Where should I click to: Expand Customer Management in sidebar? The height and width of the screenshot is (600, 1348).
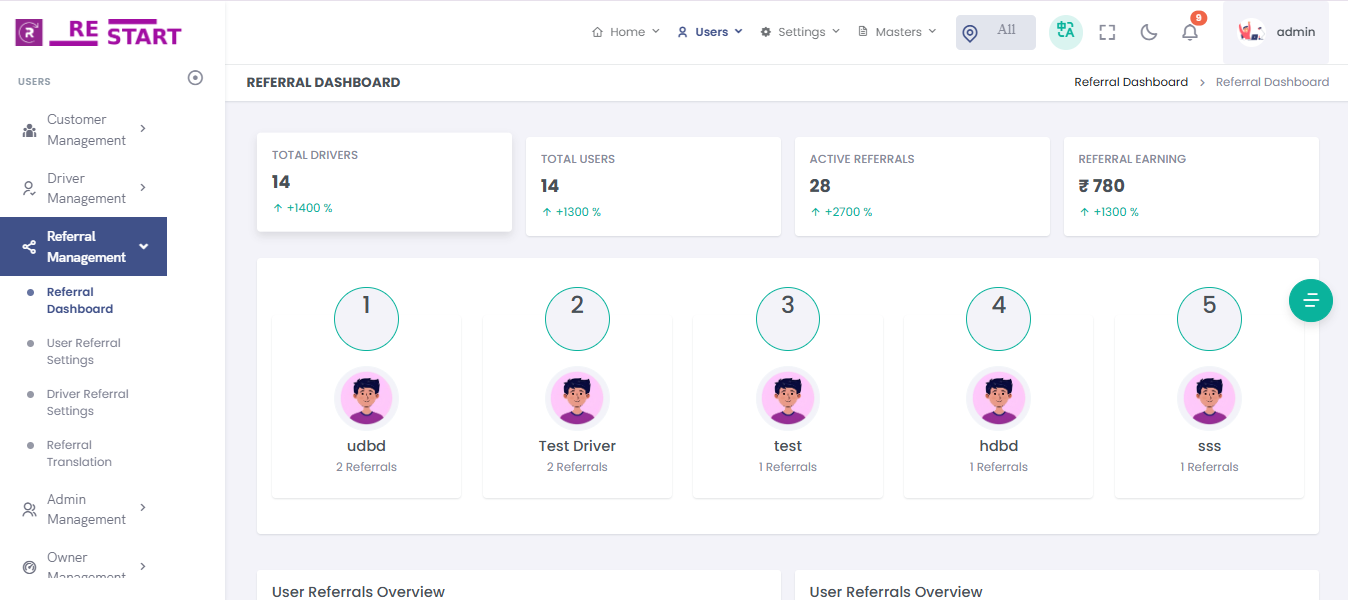pos(85,130)
